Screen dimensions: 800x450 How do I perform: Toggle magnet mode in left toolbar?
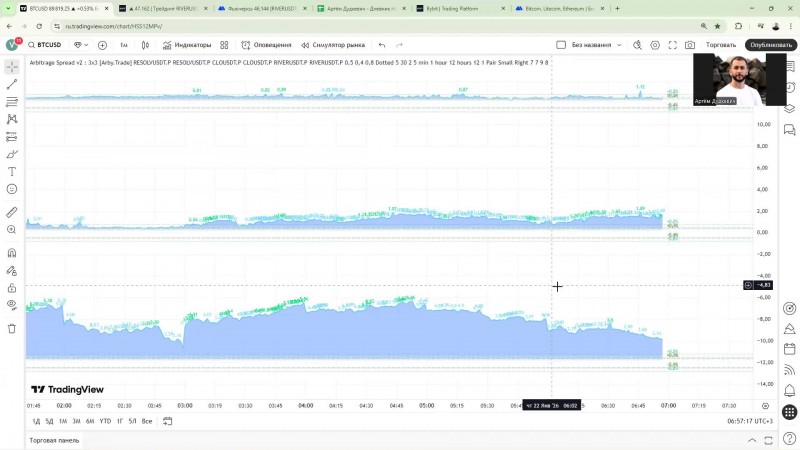(12, 253)
